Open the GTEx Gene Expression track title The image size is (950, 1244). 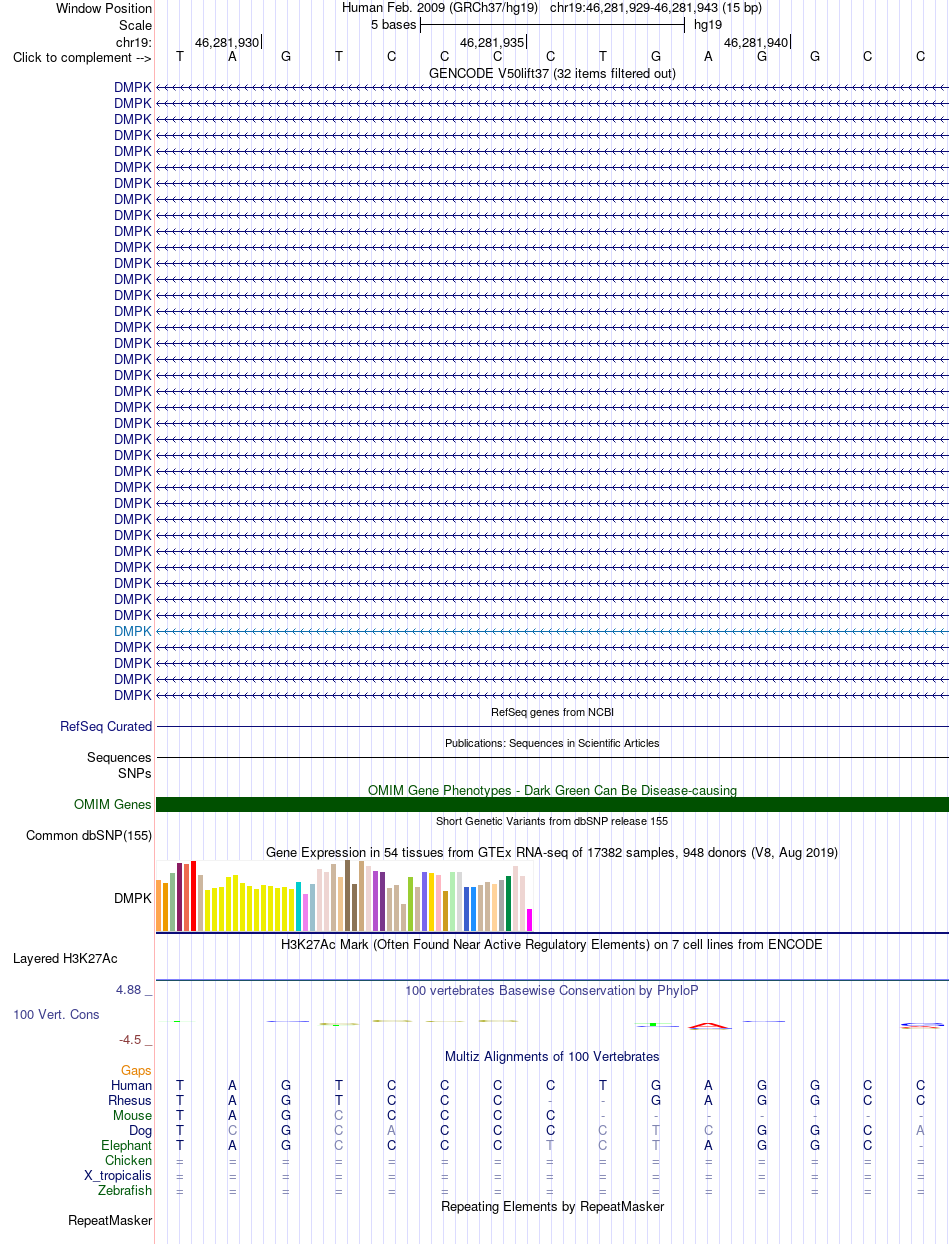[x=552, y=853]
